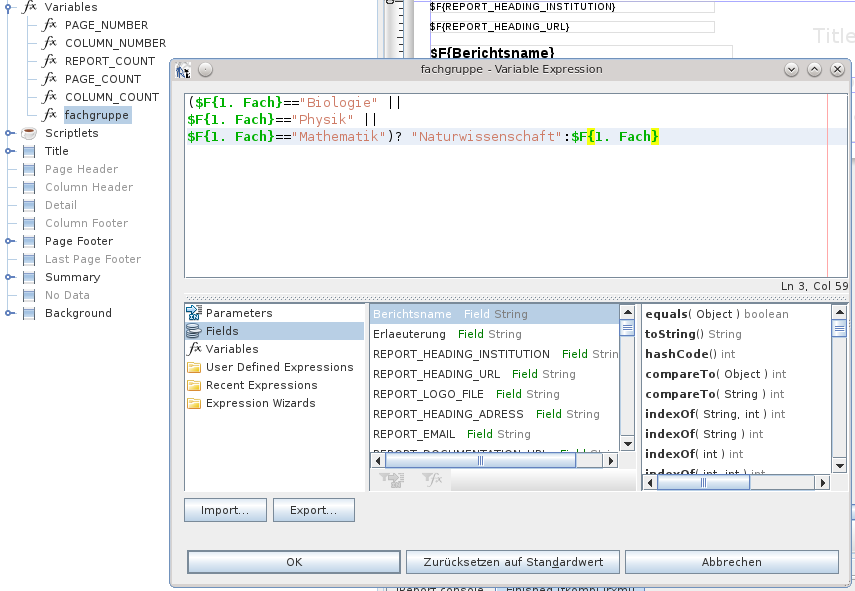
Task: Select the Berichtsname field row
Action: (x=495, y=314)
